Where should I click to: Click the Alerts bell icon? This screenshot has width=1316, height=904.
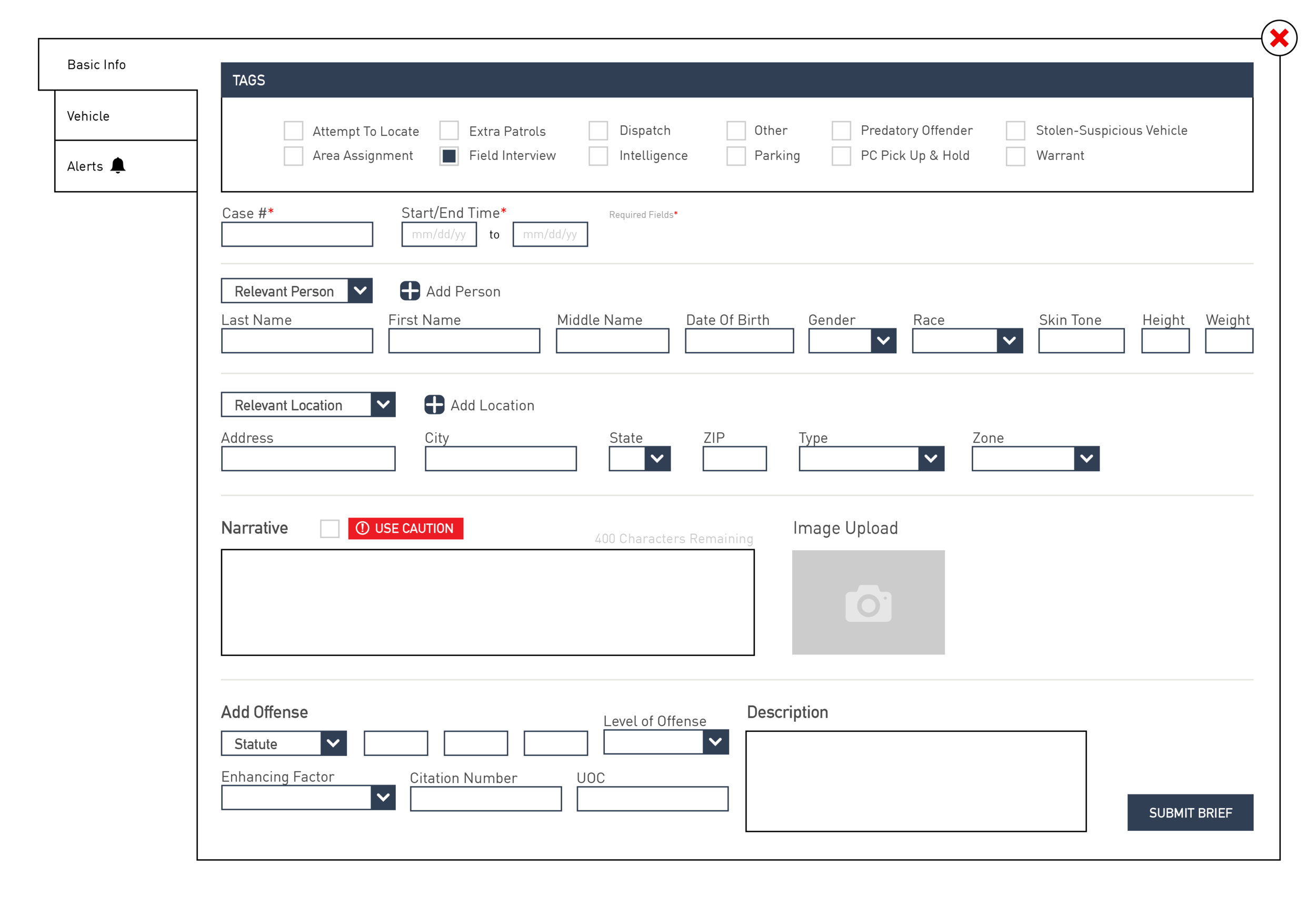pos(118,165)
